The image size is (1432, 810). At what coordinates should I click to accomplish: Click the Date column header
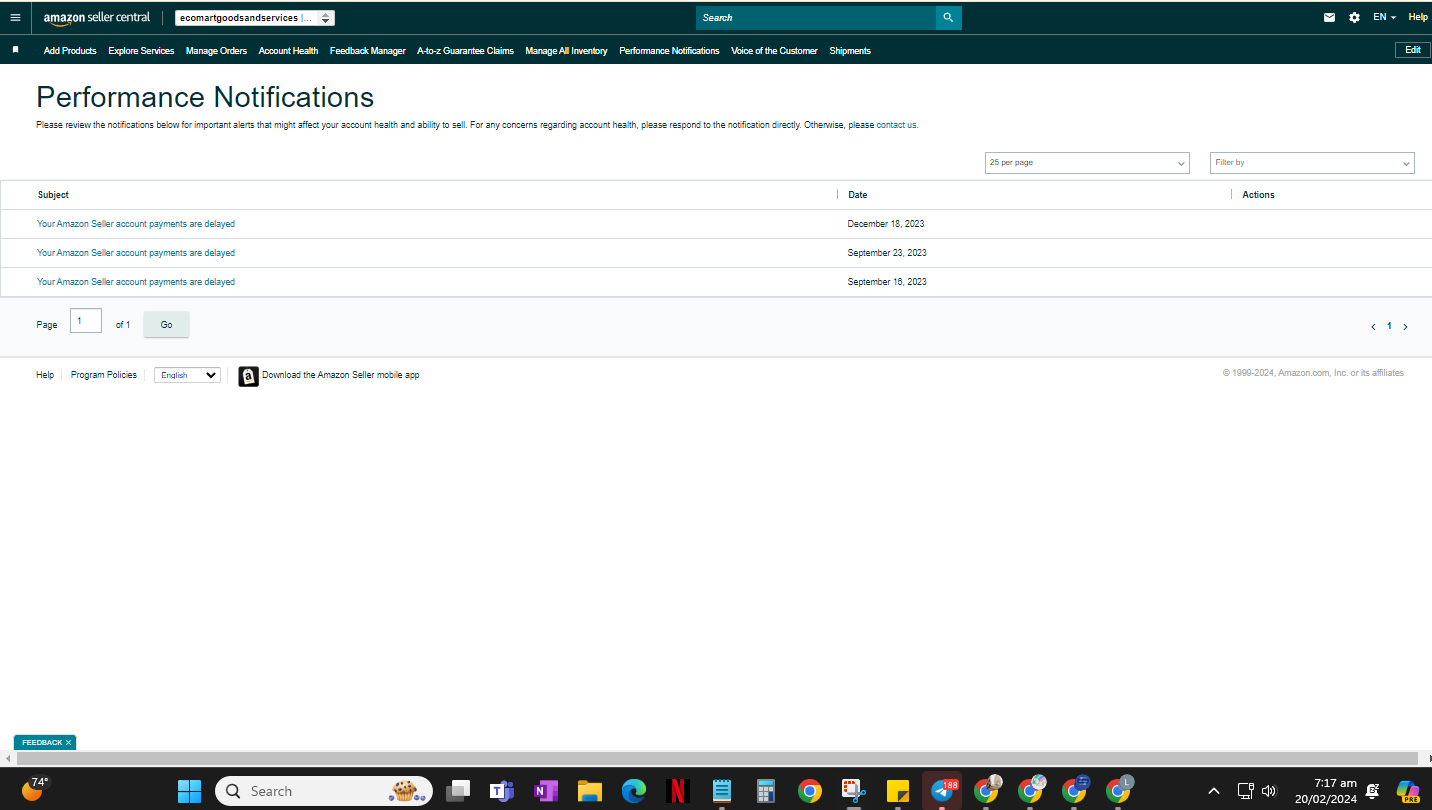pyautogui.click(x=858, y=195)
